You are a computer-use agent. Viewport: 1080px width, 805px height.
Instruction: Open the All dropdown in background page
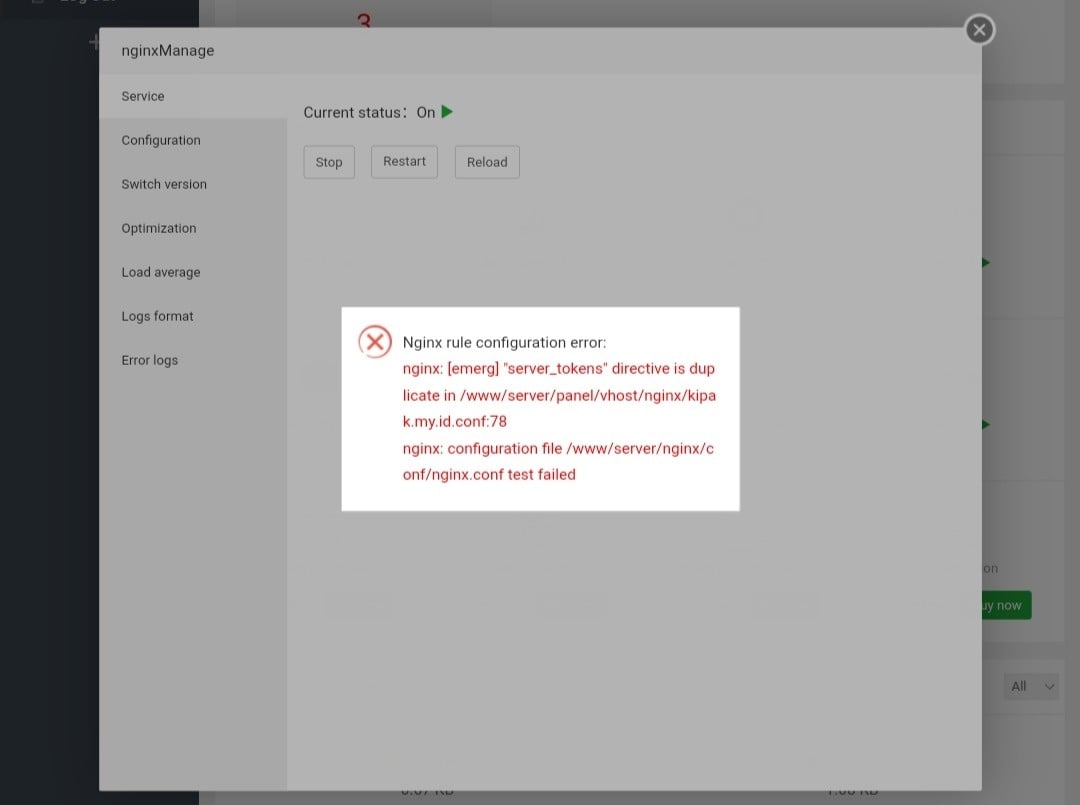pyautogui.click(x=1031, y=687)
